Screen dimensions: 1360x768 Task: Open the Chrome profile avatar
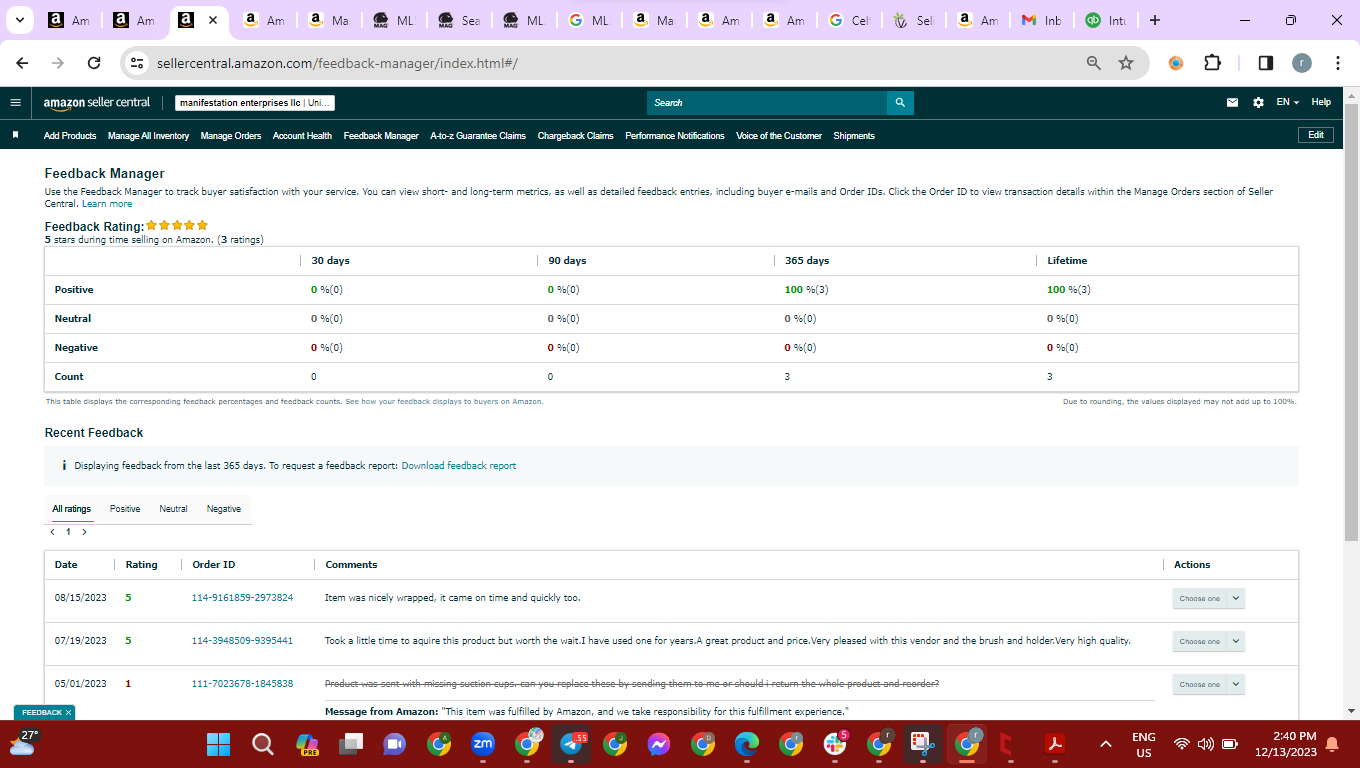point(1301,63)
